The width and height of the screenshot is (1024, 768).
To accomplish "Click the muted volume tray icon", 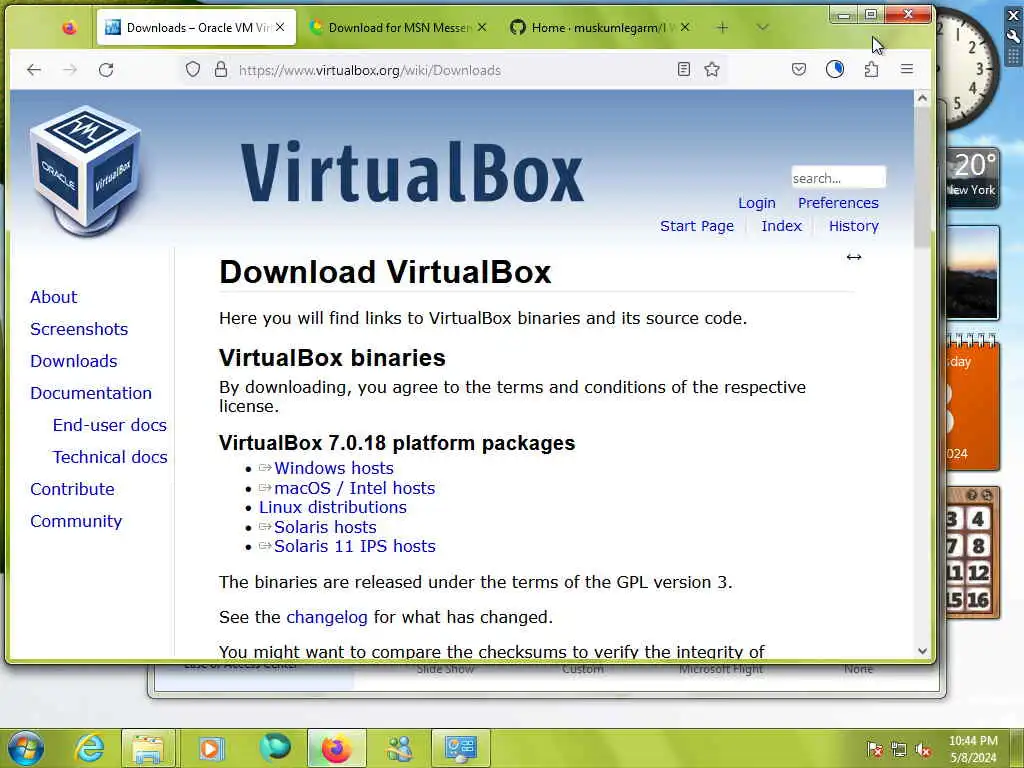I will point(923,750).
